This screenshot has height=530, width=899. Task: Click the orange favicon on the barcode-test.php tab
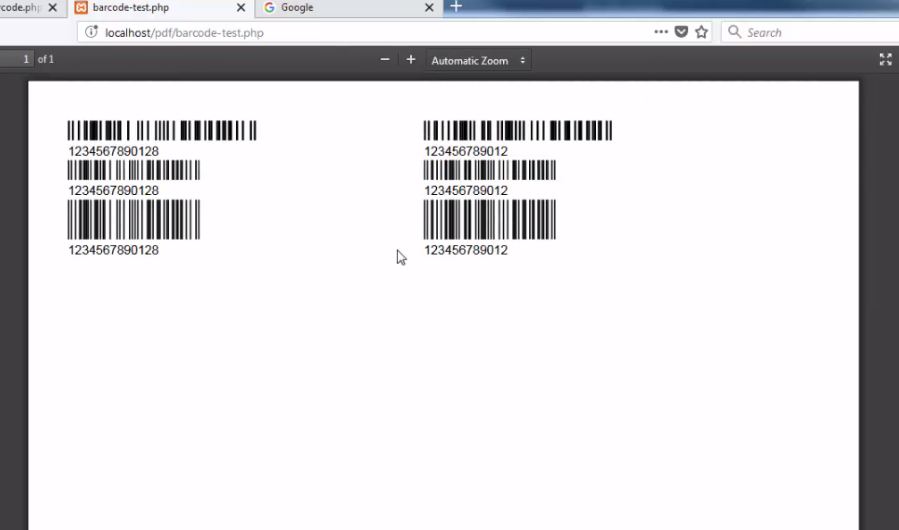point(81,7)
